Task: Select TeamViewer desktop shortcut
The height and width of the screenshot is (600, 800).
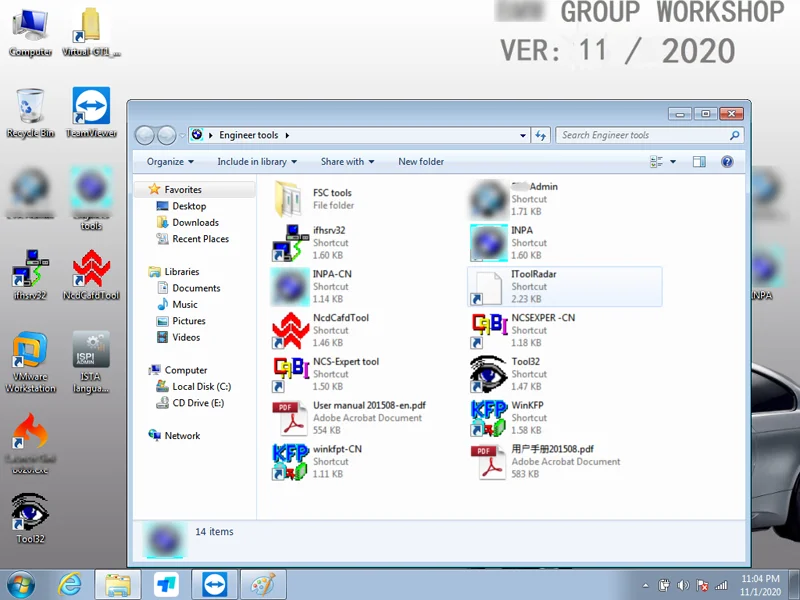Action: tap(91, 113)
